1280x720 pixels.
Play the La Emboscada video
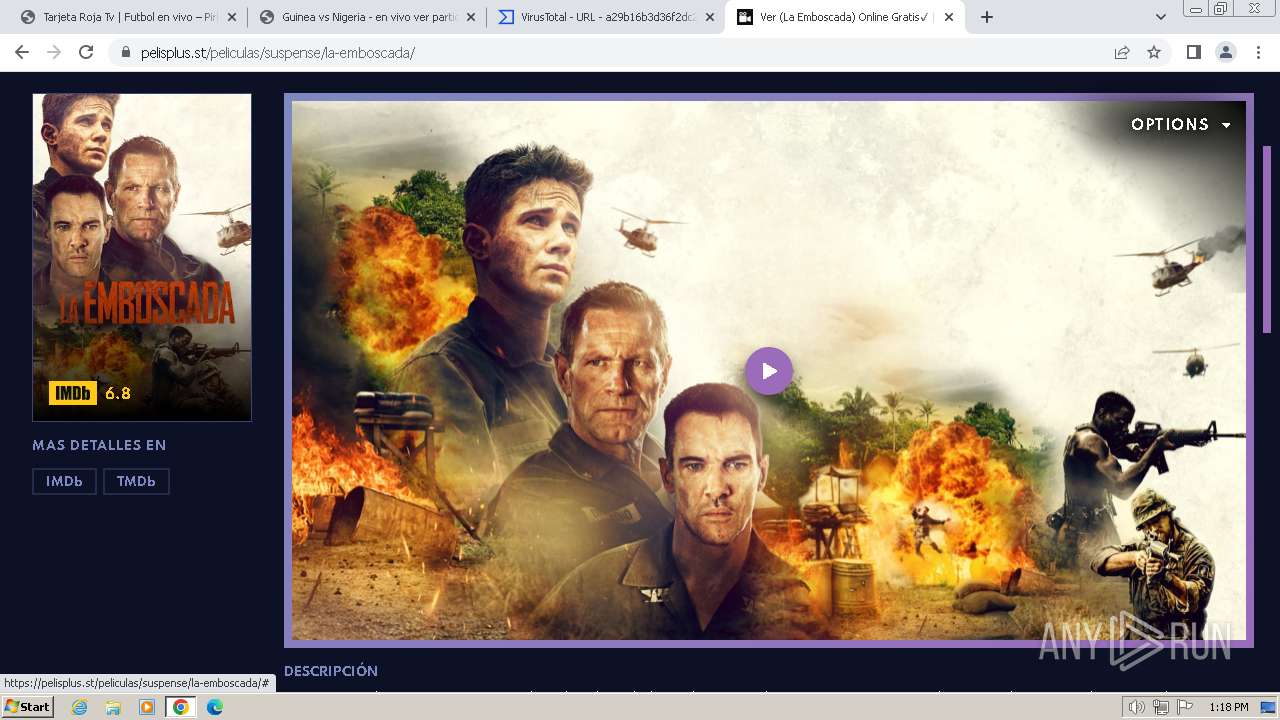coord(768,371)
